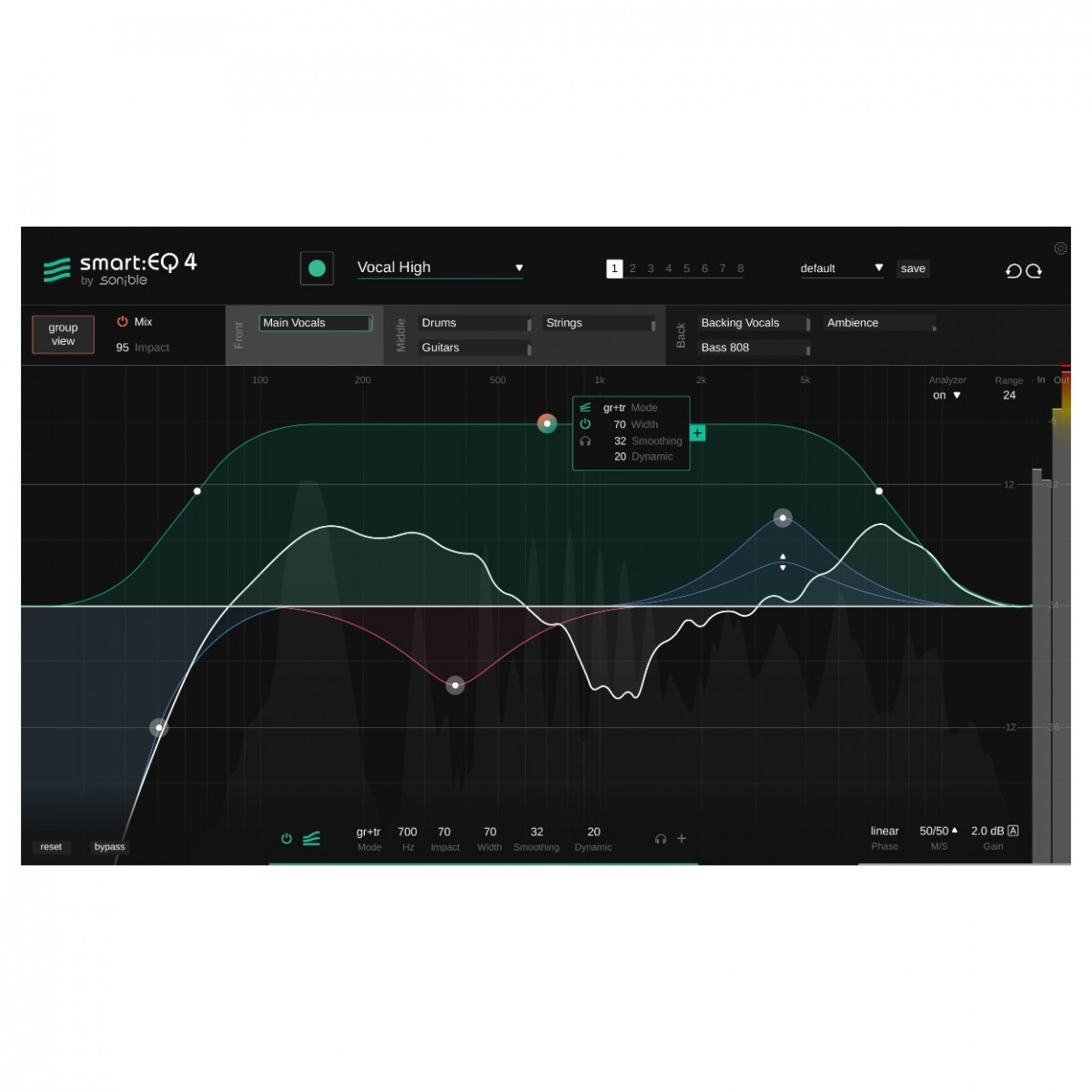Screen dimensions: 1092x1092
Task: Click the smart filter waves icon in bottom bar
Action: tap(311, 839)
